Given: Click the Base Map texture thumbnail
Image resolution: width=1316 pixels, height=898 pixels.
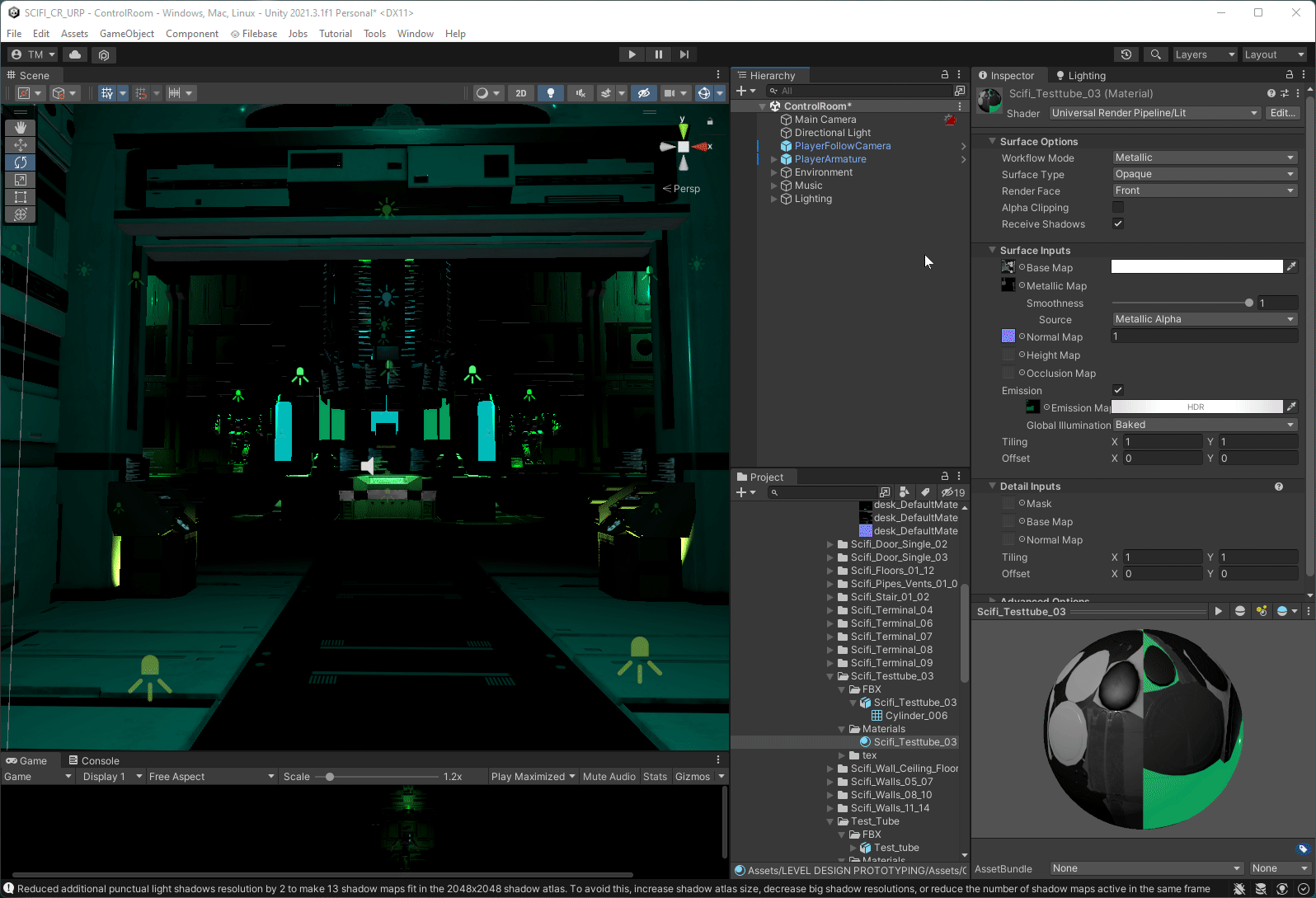Looking at the screenshot, I should 1008,267.
